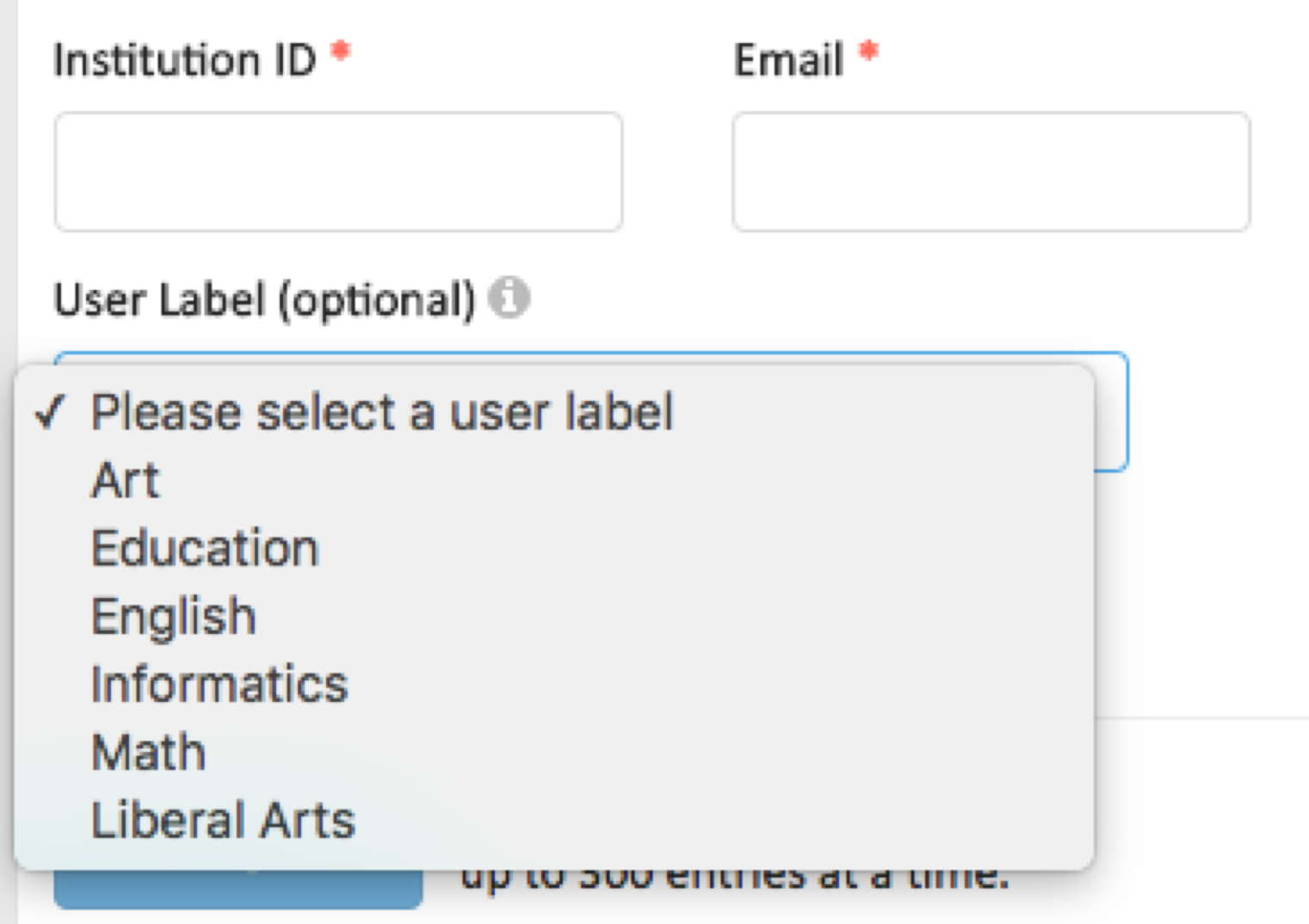The width and height of the screenshot is (1309, 924).
Task: Click the blue button below the dropdown
Action: point(238,890)
